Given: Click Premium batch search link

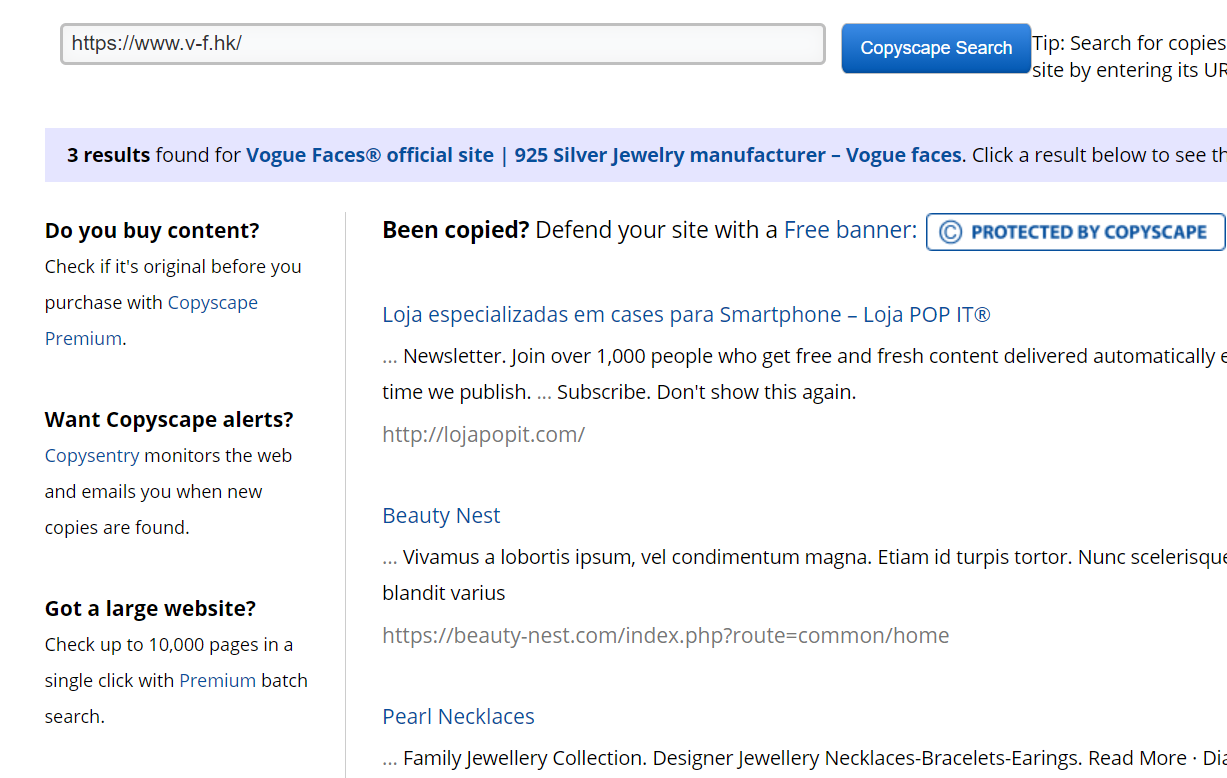Looking at the screenshot, I should tap(217, 681).
